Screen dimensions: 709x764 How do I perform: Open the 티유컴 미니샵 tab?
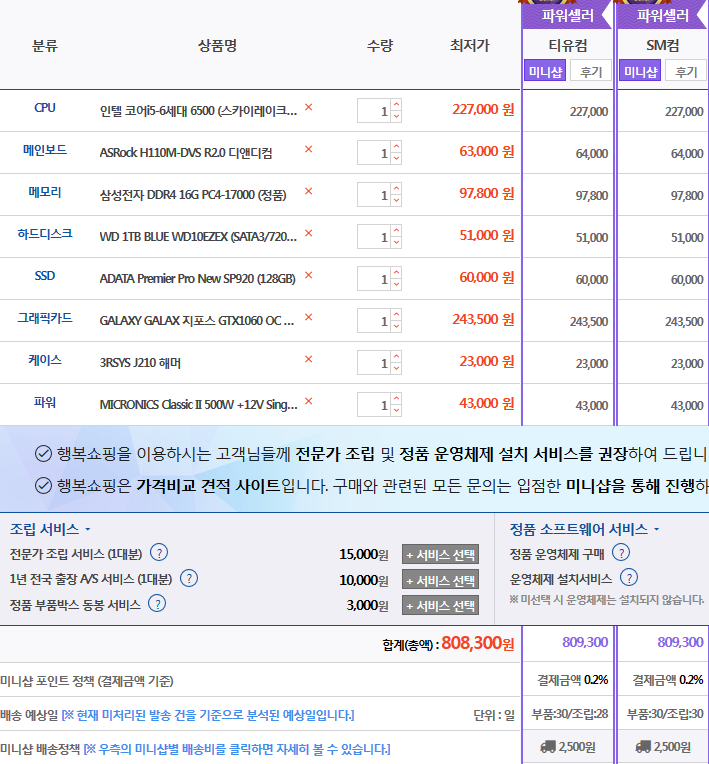pyautogui.click(x=545, y=72)
